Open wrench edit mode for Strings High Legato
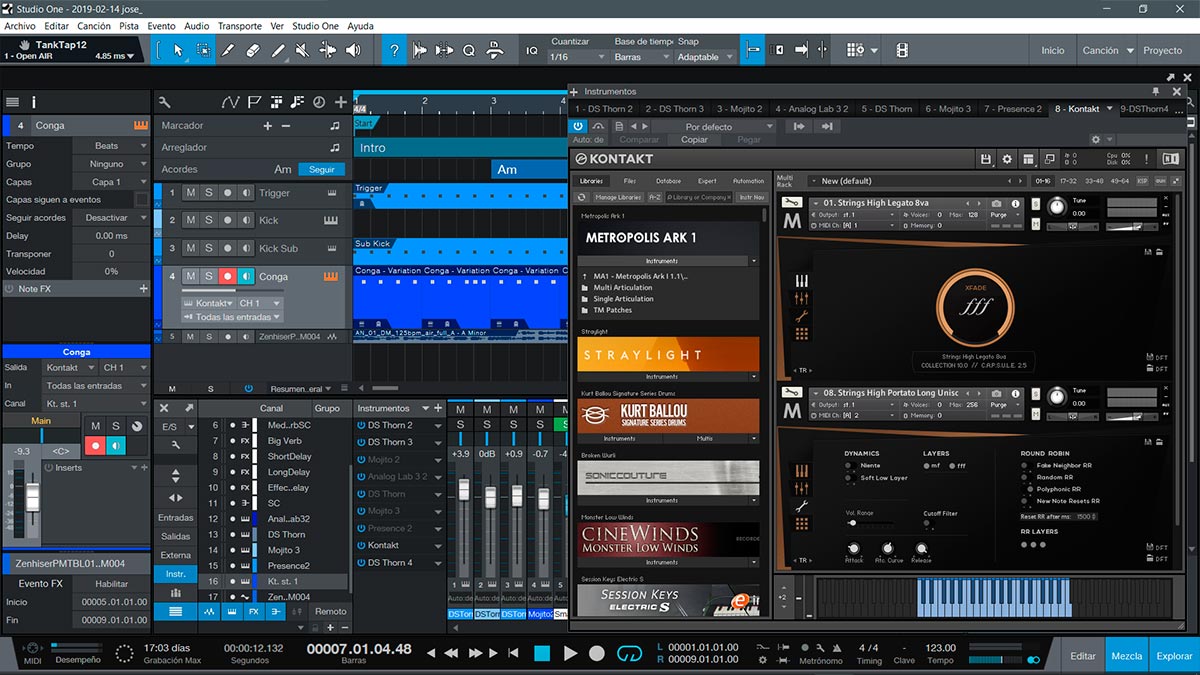 (792, 203)
